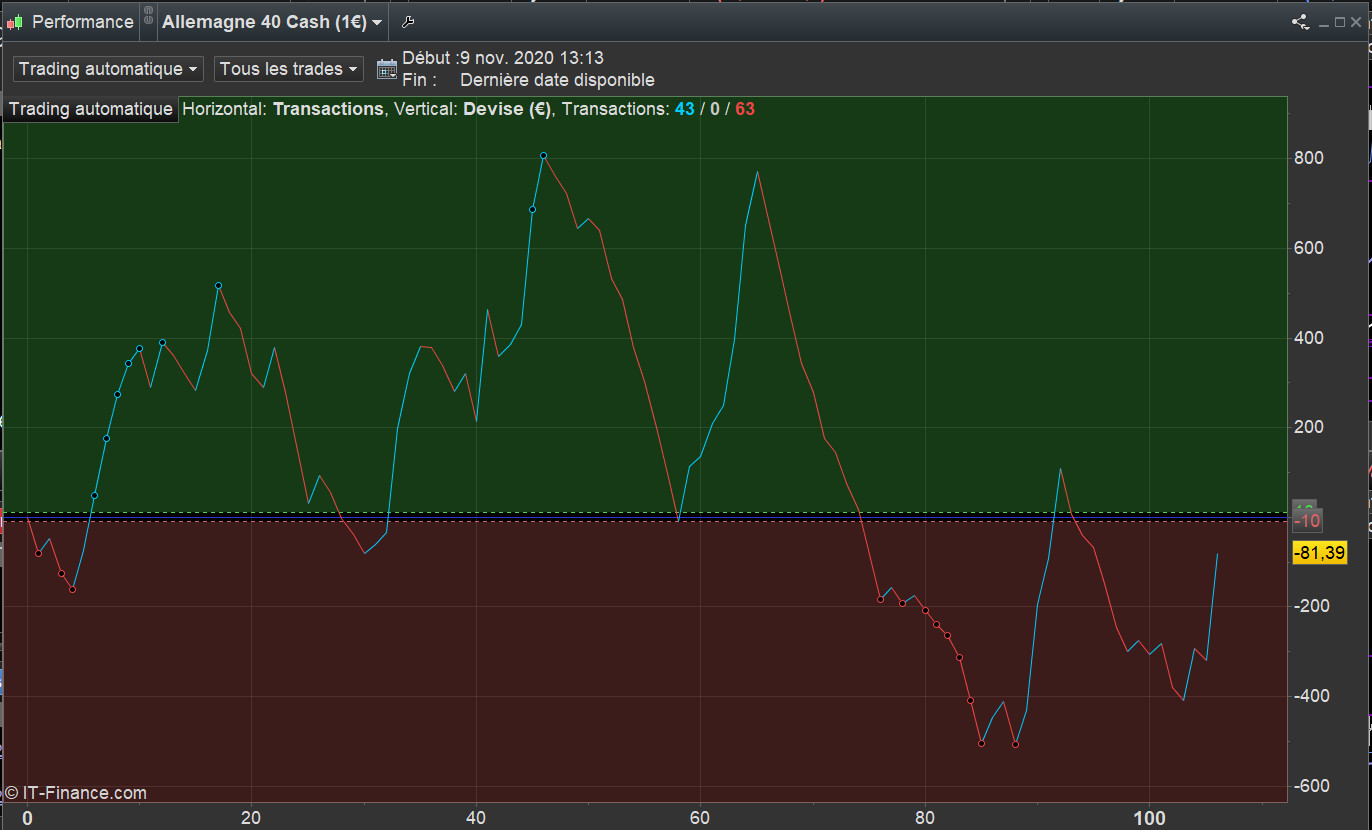Select the Trading automatique chart label tab

[91, 109]
